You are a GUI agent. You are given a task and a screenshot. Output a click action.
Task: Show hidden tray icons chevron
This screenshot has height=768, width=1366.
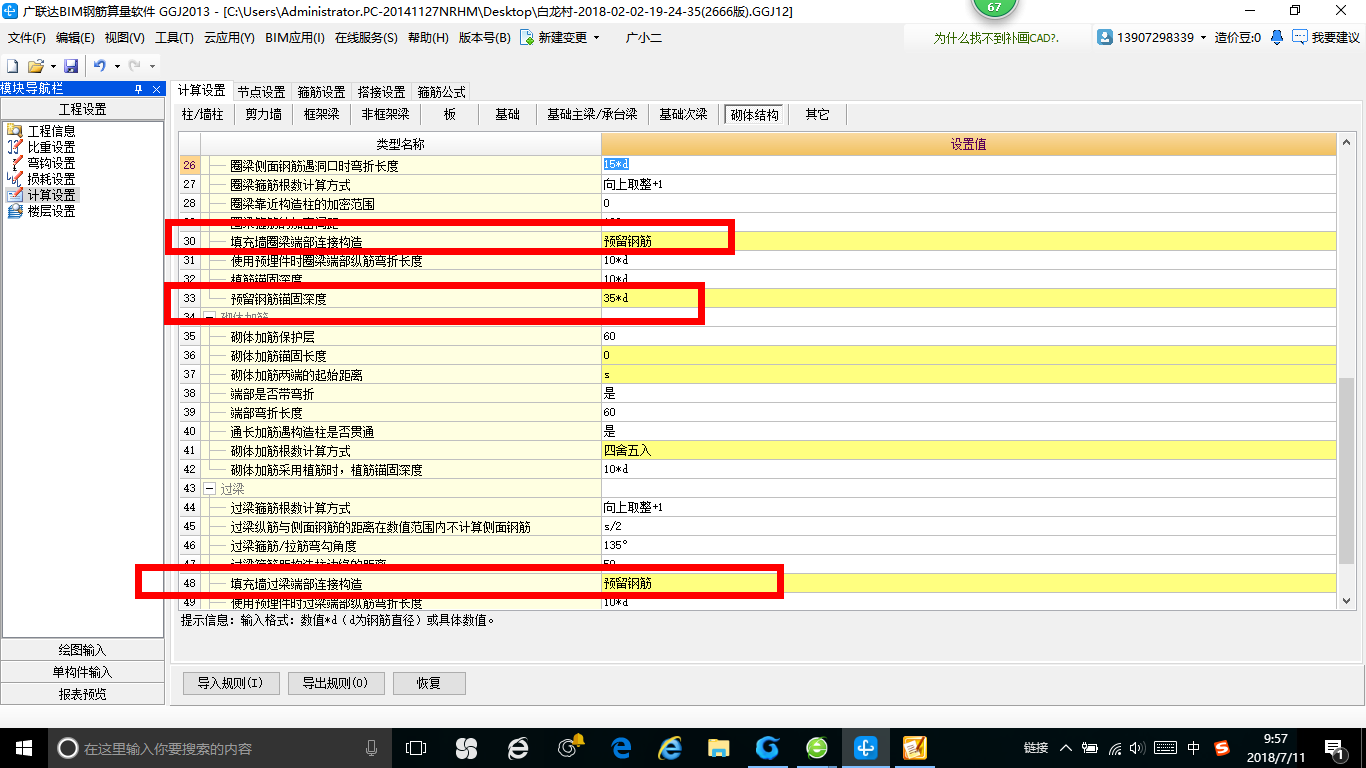pos(1064,747)
